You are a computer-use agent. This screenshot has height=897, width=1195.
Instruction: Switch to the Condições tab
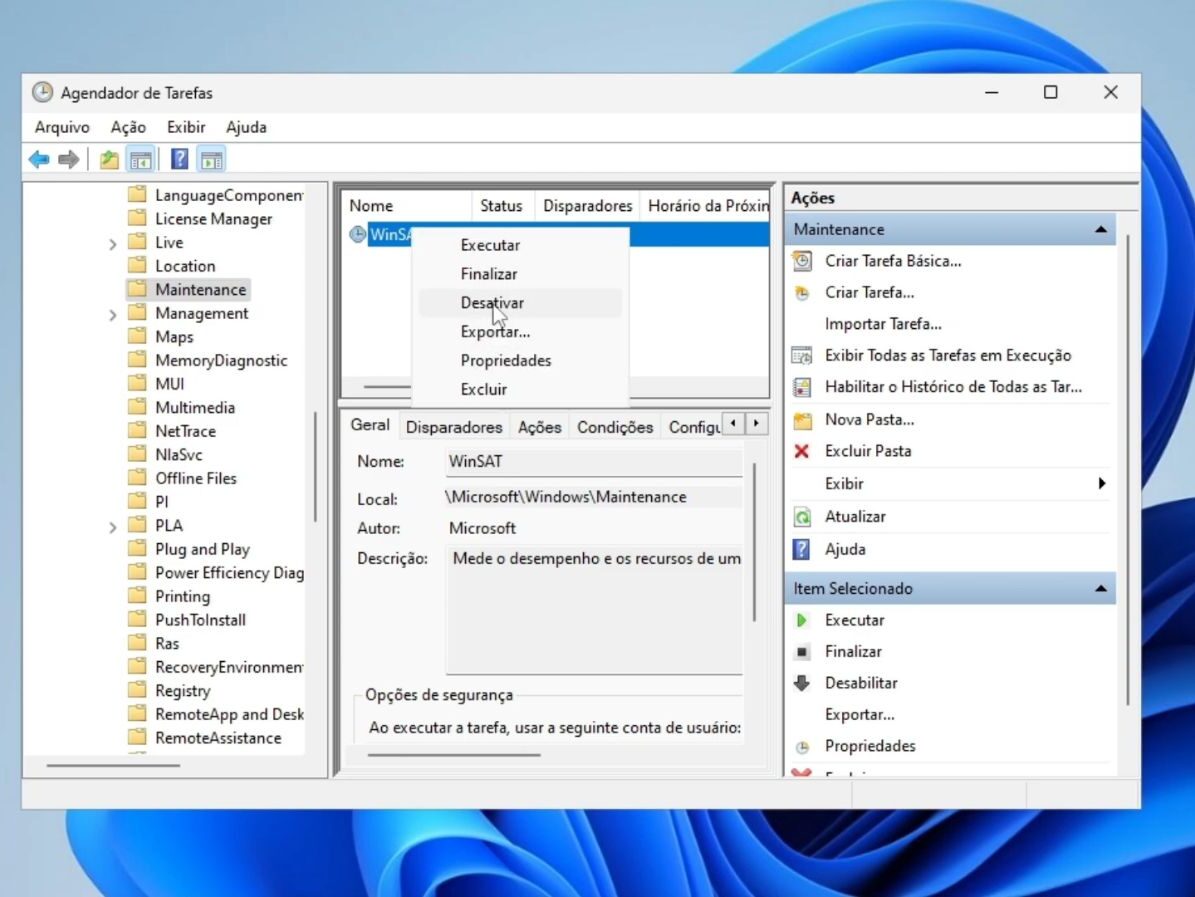[x=615, y=427]
